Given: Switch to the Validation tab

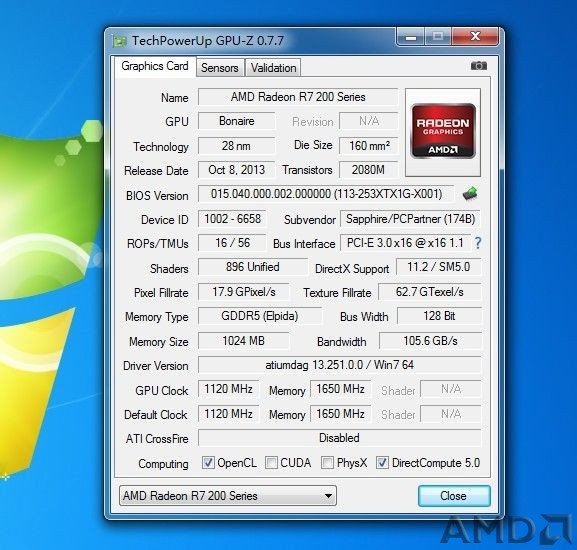Looking at the screenshot, I should coord(273,68).
